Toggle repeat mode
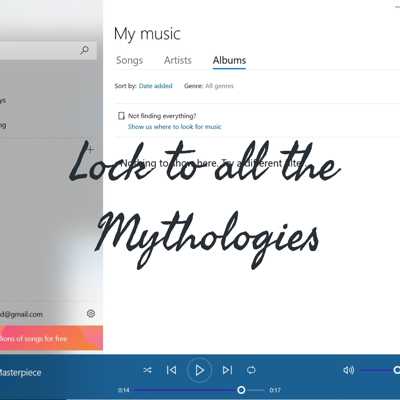Viewport: 400px width, 400px height. [x=251, y=370]
